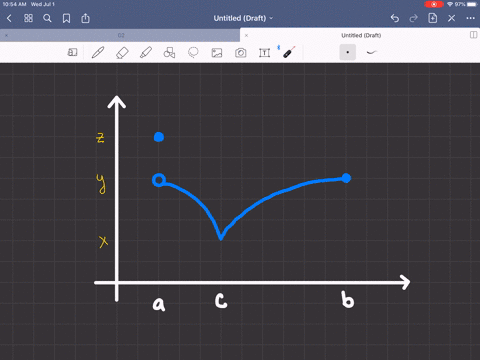This screenshot has width=480, height=360.
Task: Toggle split view icon
Action: click(473, 35)
